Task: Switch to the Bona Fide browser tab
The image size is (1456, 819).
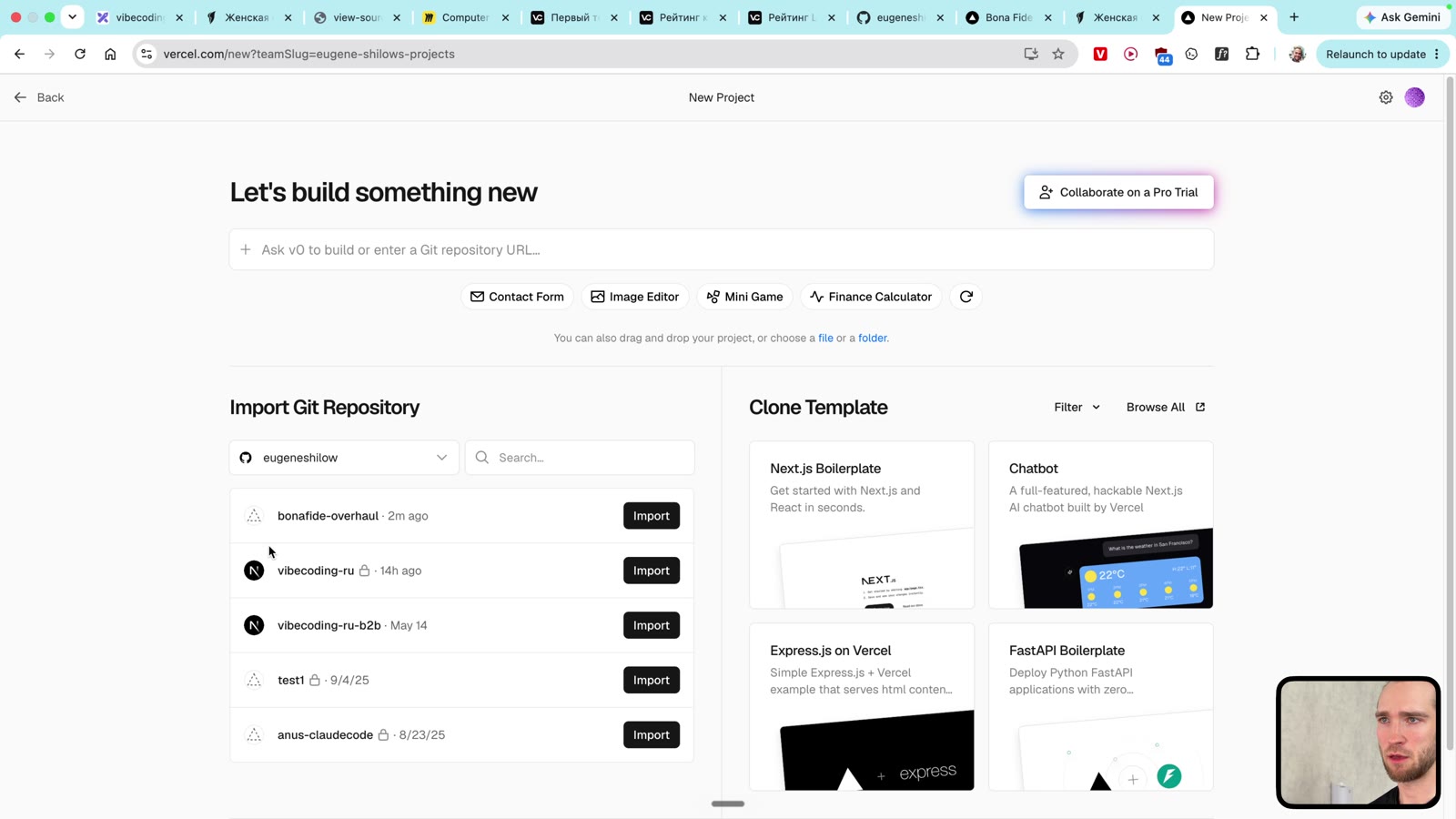Action: [x=1008, y=17]
